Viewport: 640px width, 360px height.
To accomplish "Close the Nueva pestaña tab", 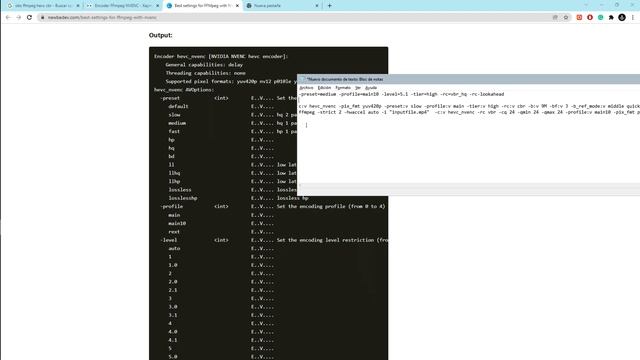I will [317, 6].
